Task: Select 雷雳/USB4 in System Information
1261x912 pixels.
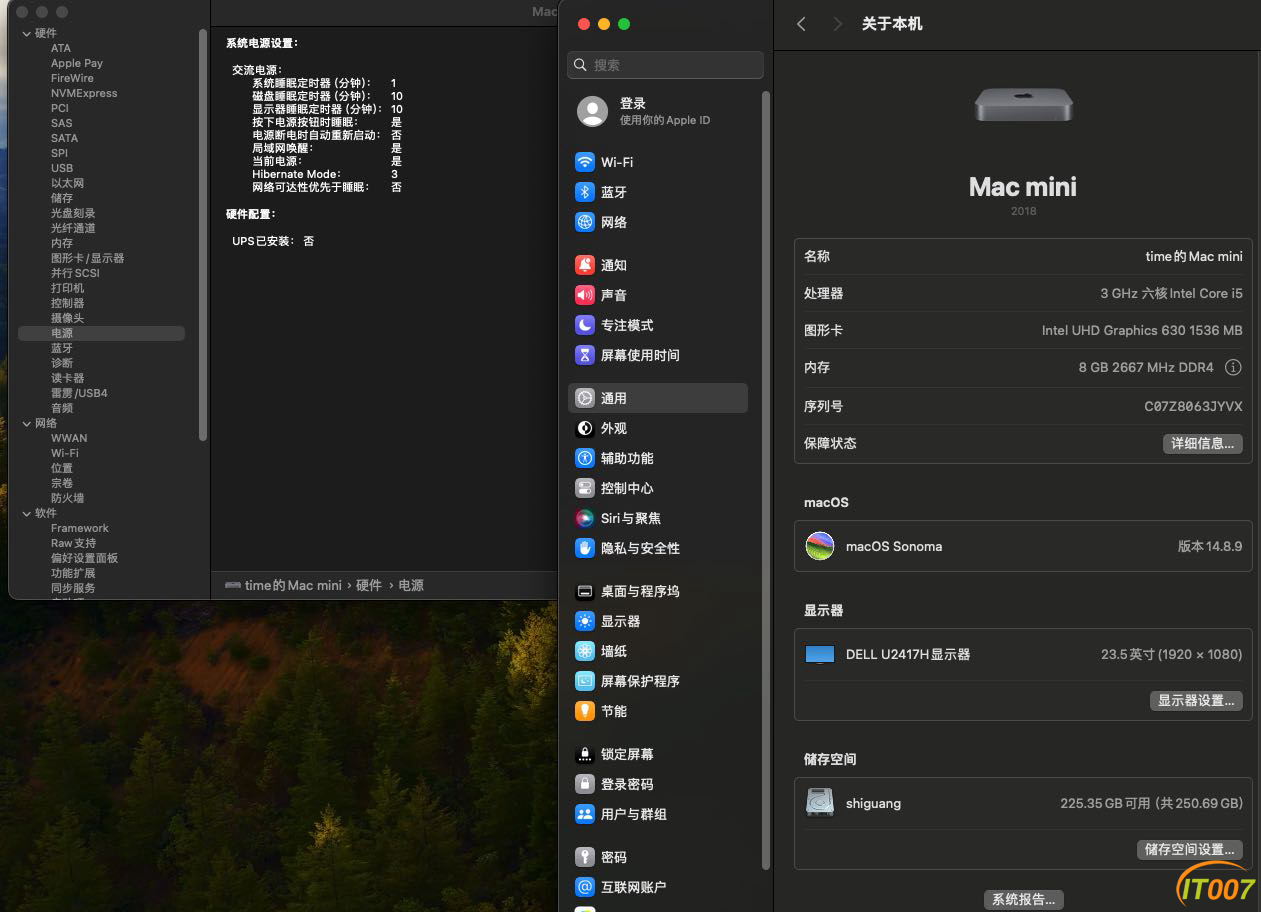Action: pyautogui.click(x=79, y=393)
